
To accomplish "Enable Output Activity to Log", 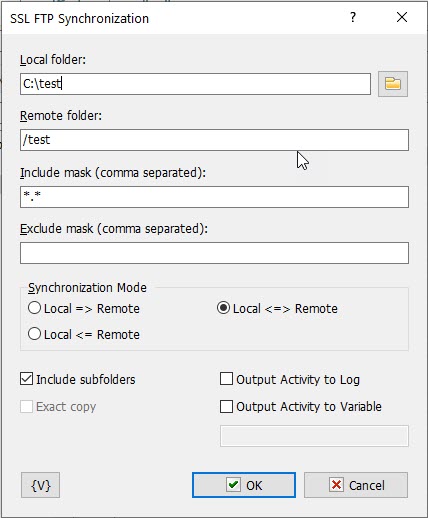I will pos(226,379).
